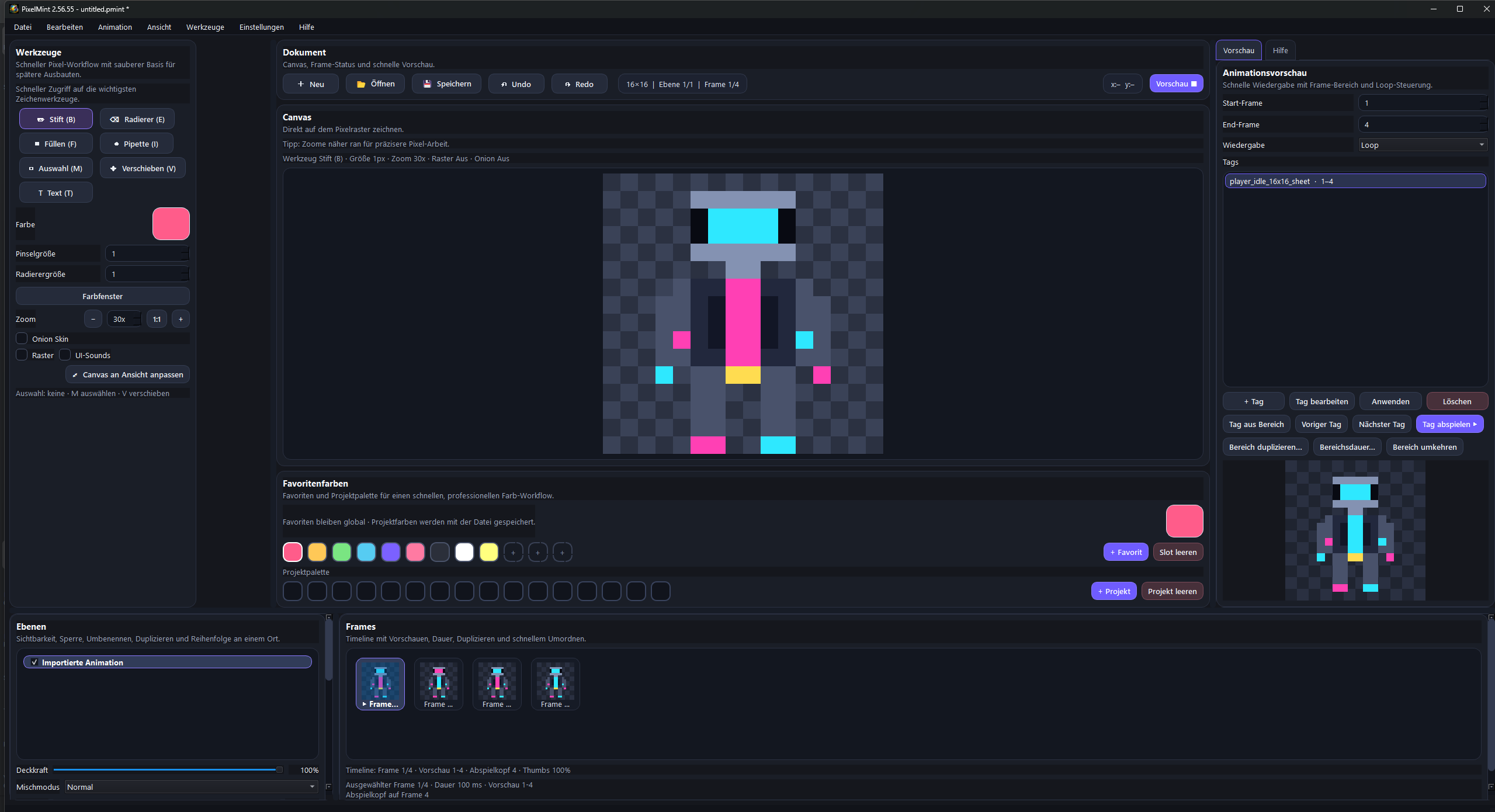Select the Stift pencil tool
This screenshot has width=1495, height=812.
pos(56,119)
